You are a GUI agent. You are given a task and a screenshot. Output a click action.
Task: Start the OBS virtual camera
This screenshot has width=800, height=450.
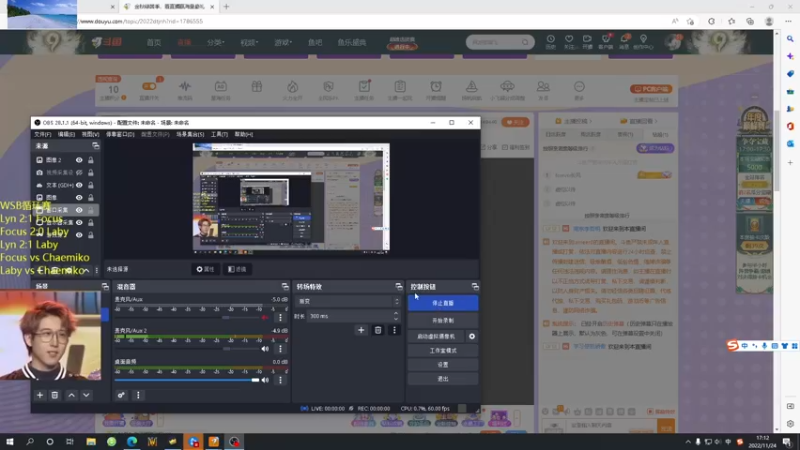pos(436,336)
